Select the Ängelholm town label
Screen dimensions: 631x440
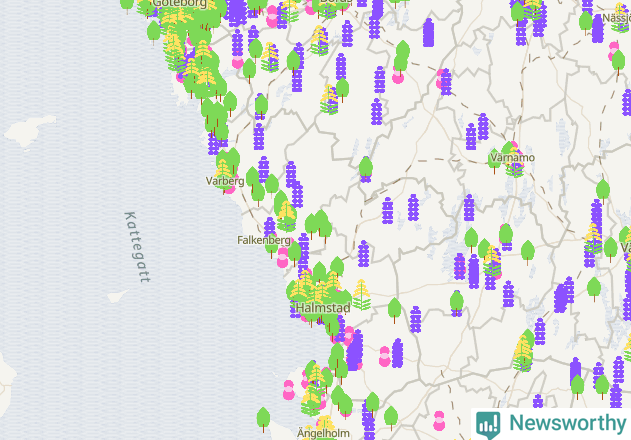coord(323,434)
